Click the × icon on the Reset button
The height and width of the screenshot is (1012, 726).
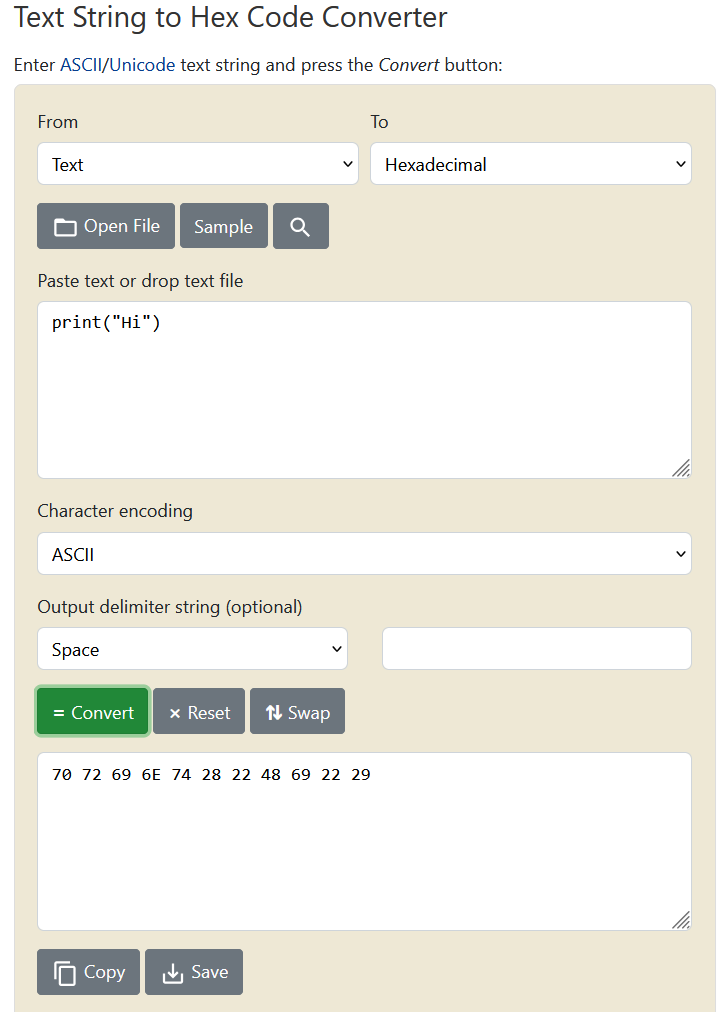[x=174, y=711]
